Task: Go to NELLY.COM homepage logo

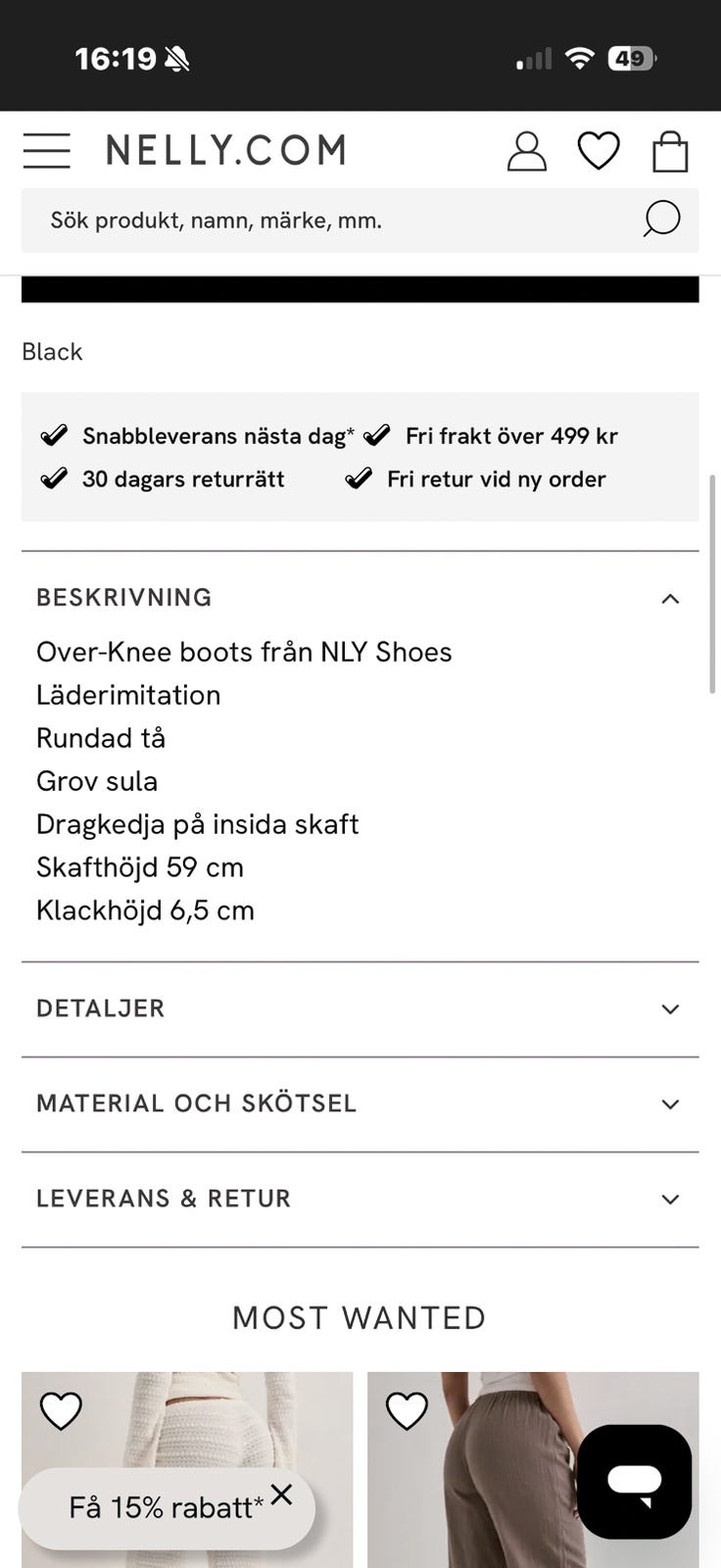Action: tap(226, 150)
